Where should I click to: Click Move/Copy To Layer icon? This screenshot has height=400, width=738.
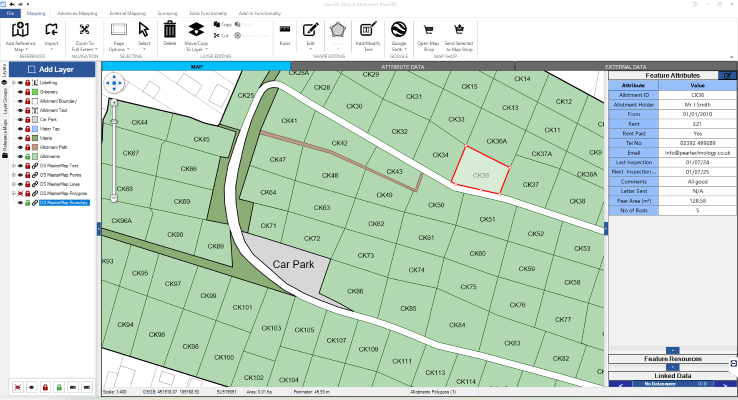pos(196,30)
